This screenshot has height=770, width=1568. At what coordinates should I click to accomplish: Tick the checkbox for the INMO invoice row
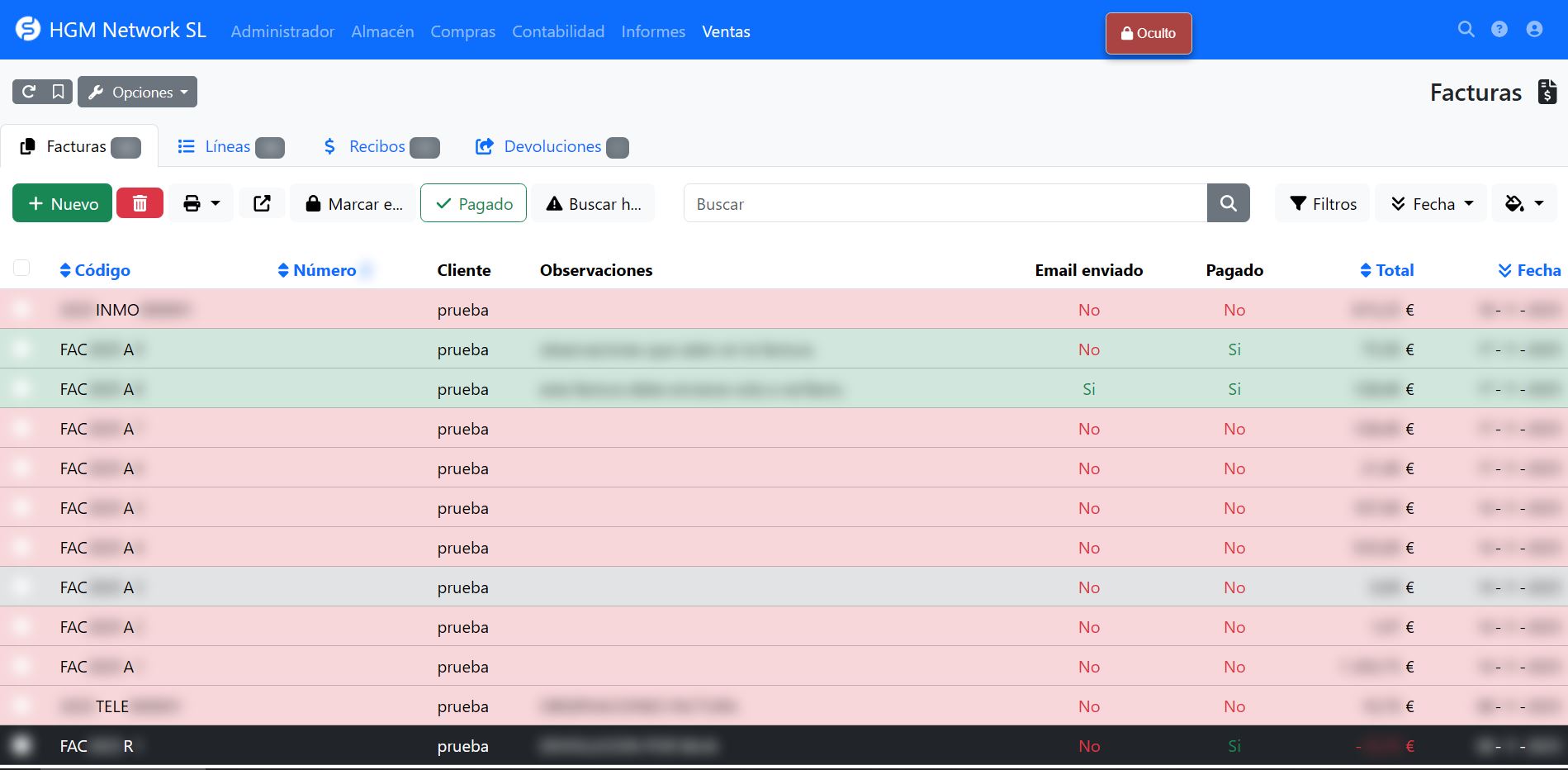point(21,309)
